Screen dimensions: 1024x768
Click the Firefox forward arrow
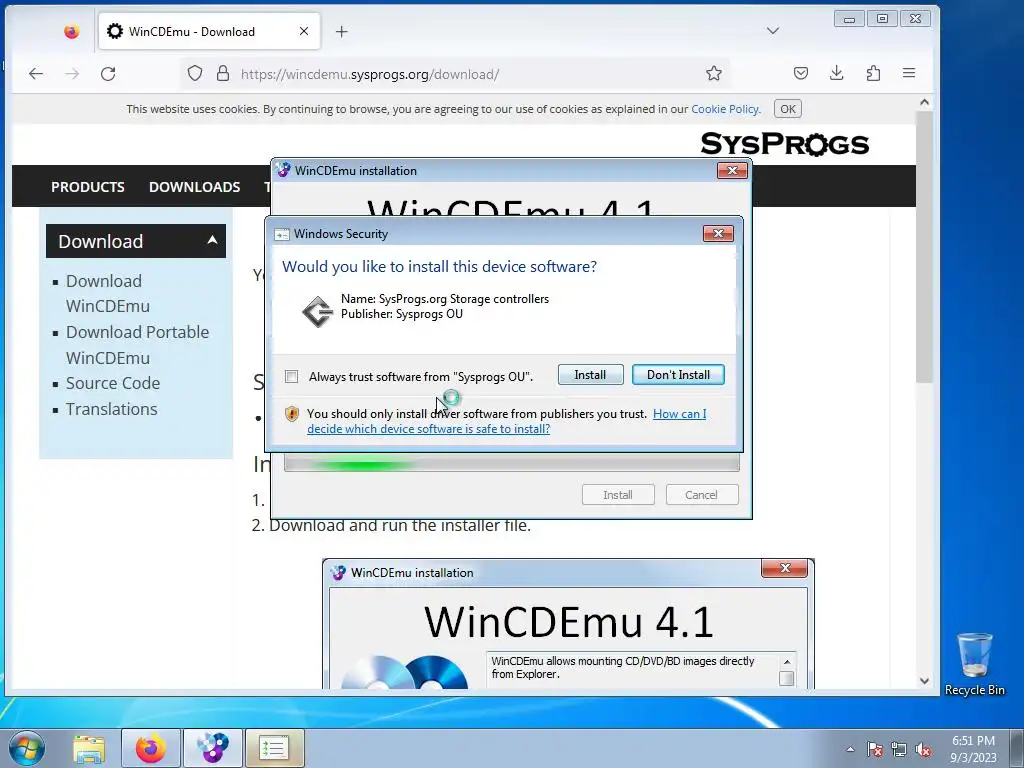pyautogui.click(x=72, y=74)
